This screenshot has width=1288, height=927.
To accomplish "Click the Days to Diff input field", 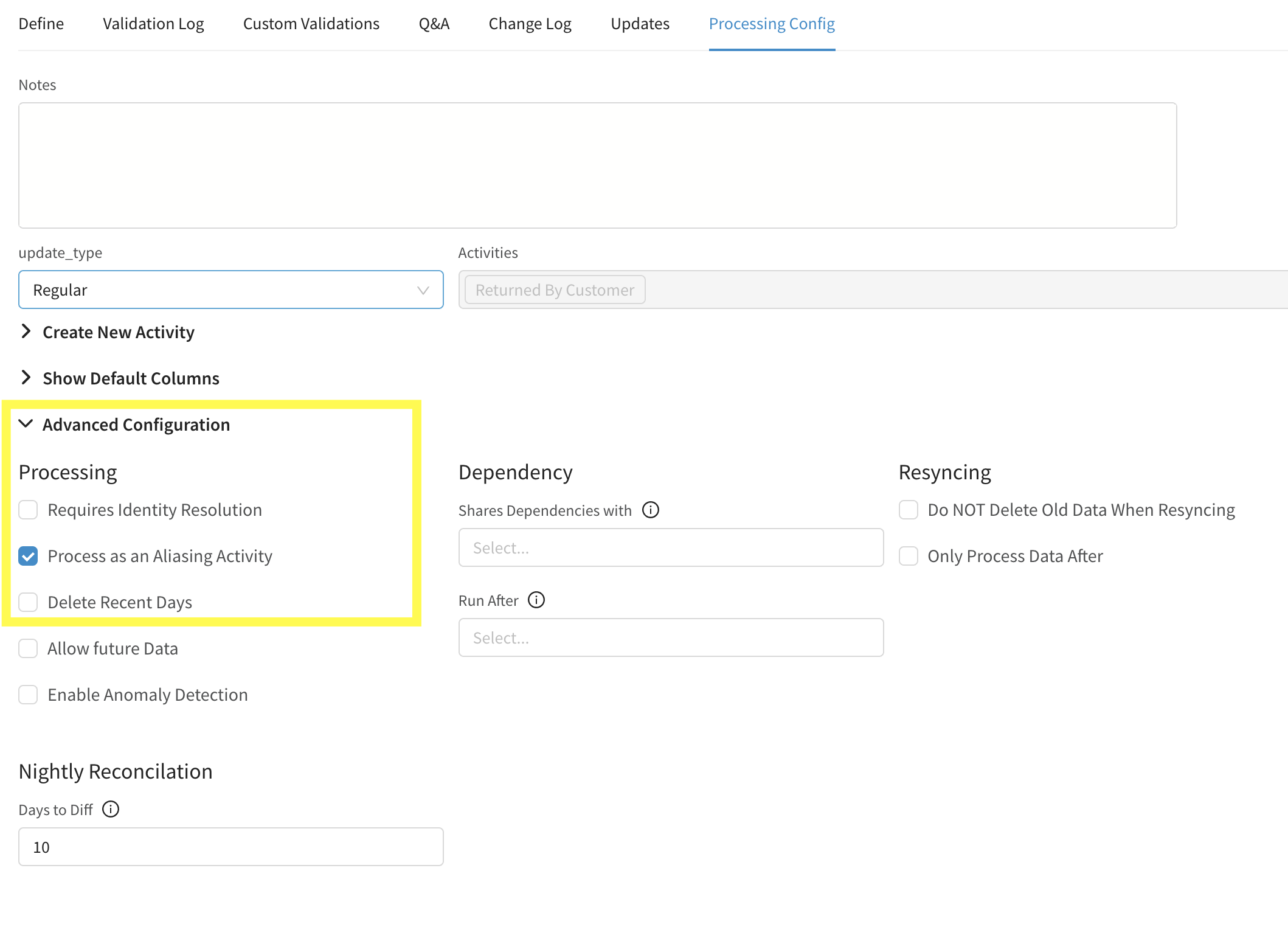I will pos(230,847).
